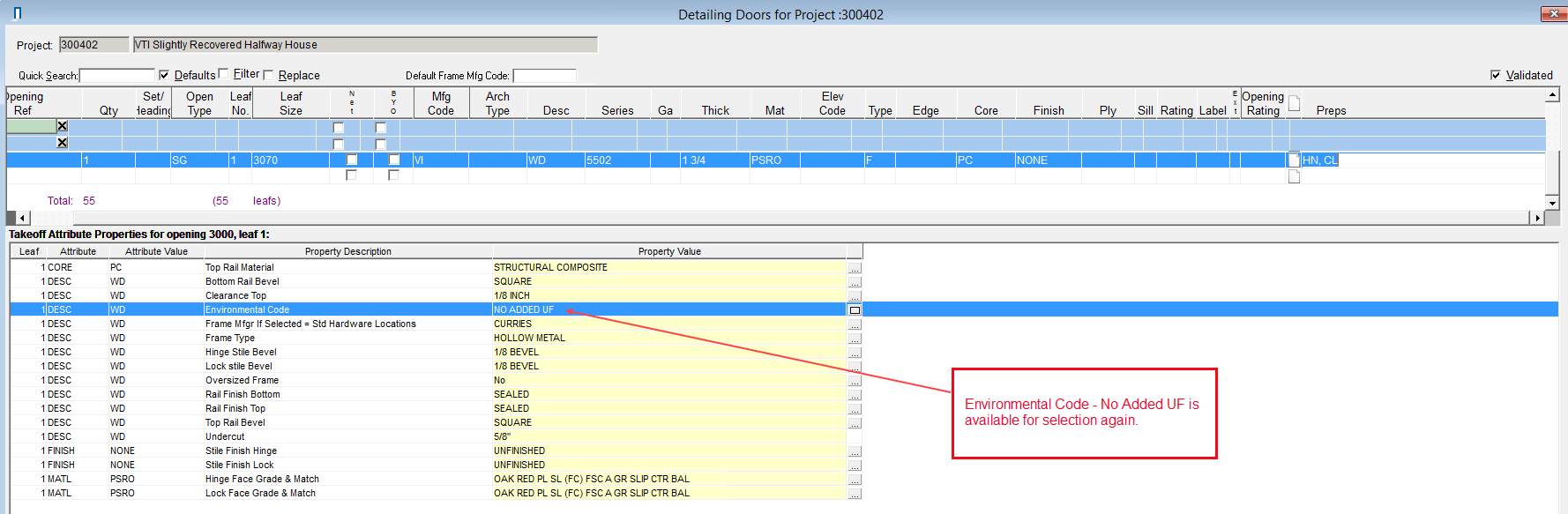Open value picker for Stile Finish Hinge

(854, 451)
